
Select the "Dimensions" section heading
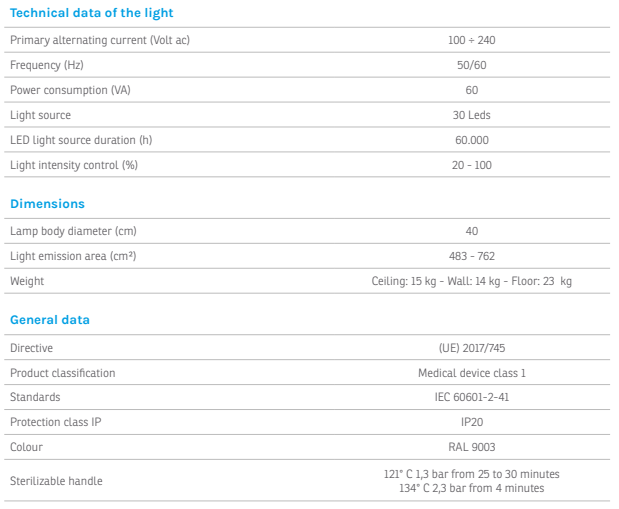47,204
